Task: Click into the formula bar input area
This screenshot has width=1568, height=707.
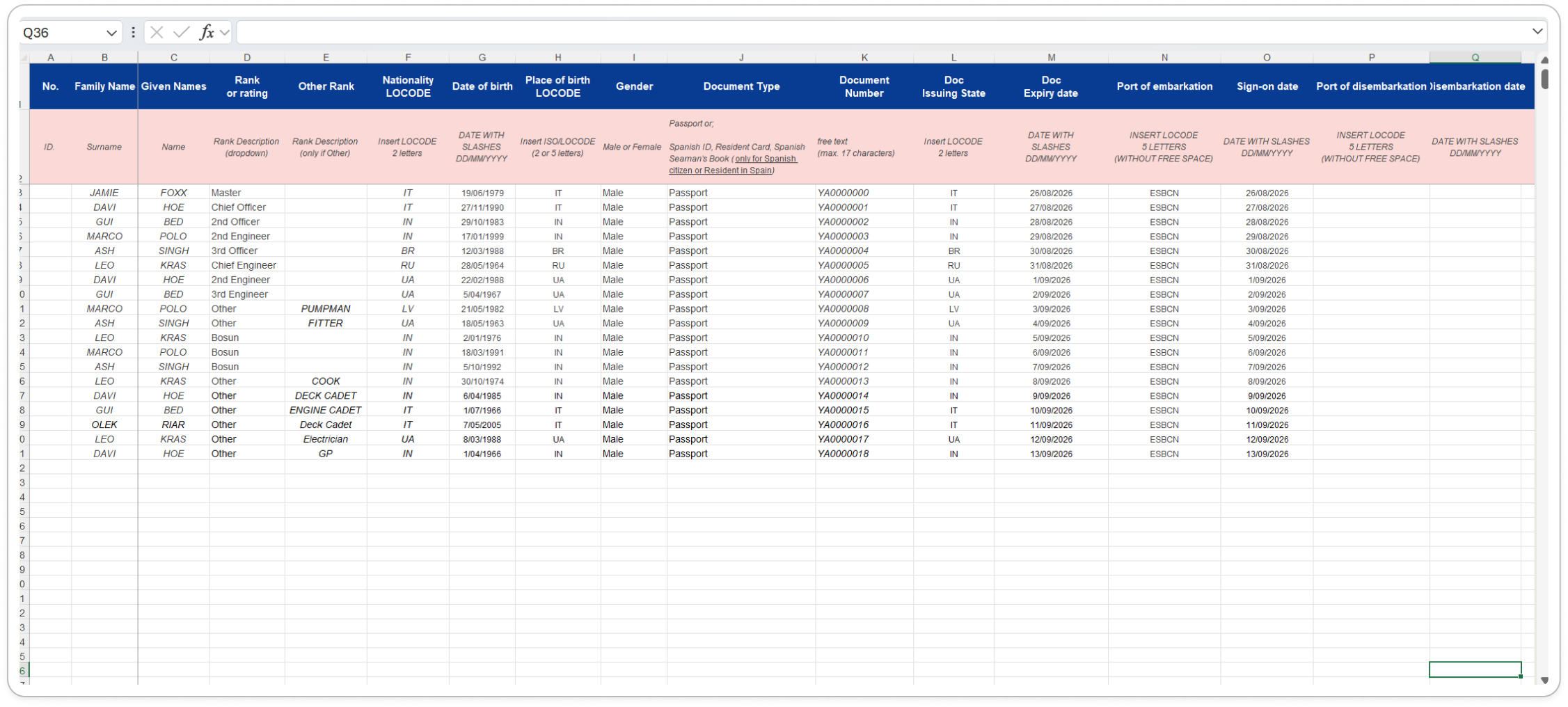Action: tap(882, 32)
